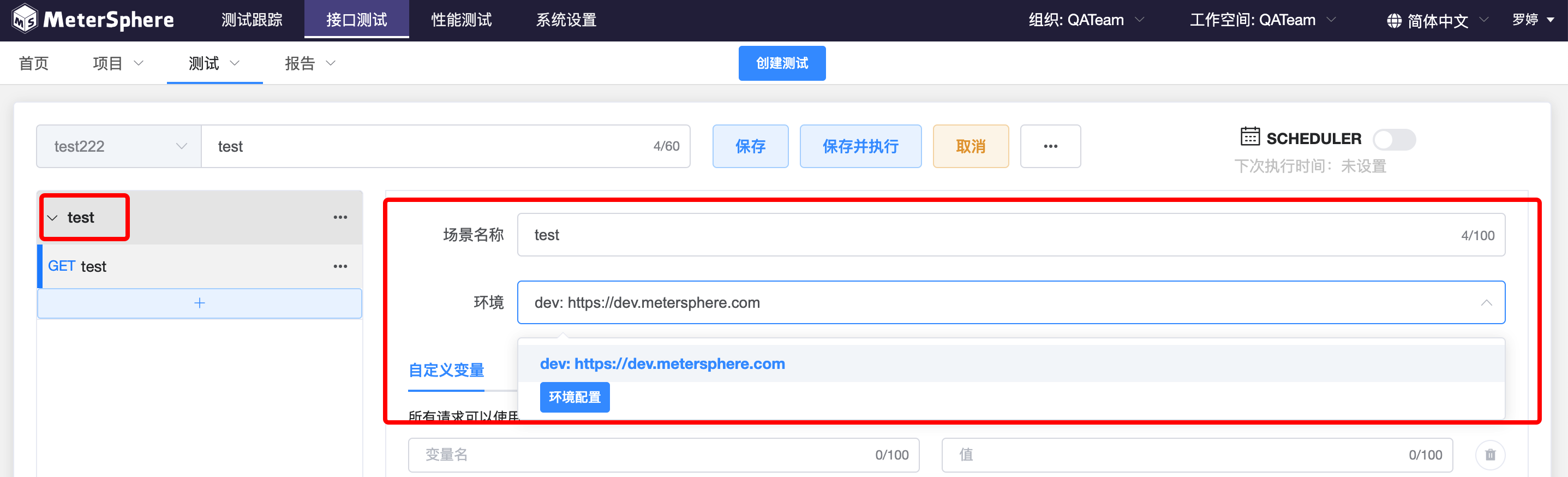Open the scheduler calendar icon

(x=1249, y=136)
